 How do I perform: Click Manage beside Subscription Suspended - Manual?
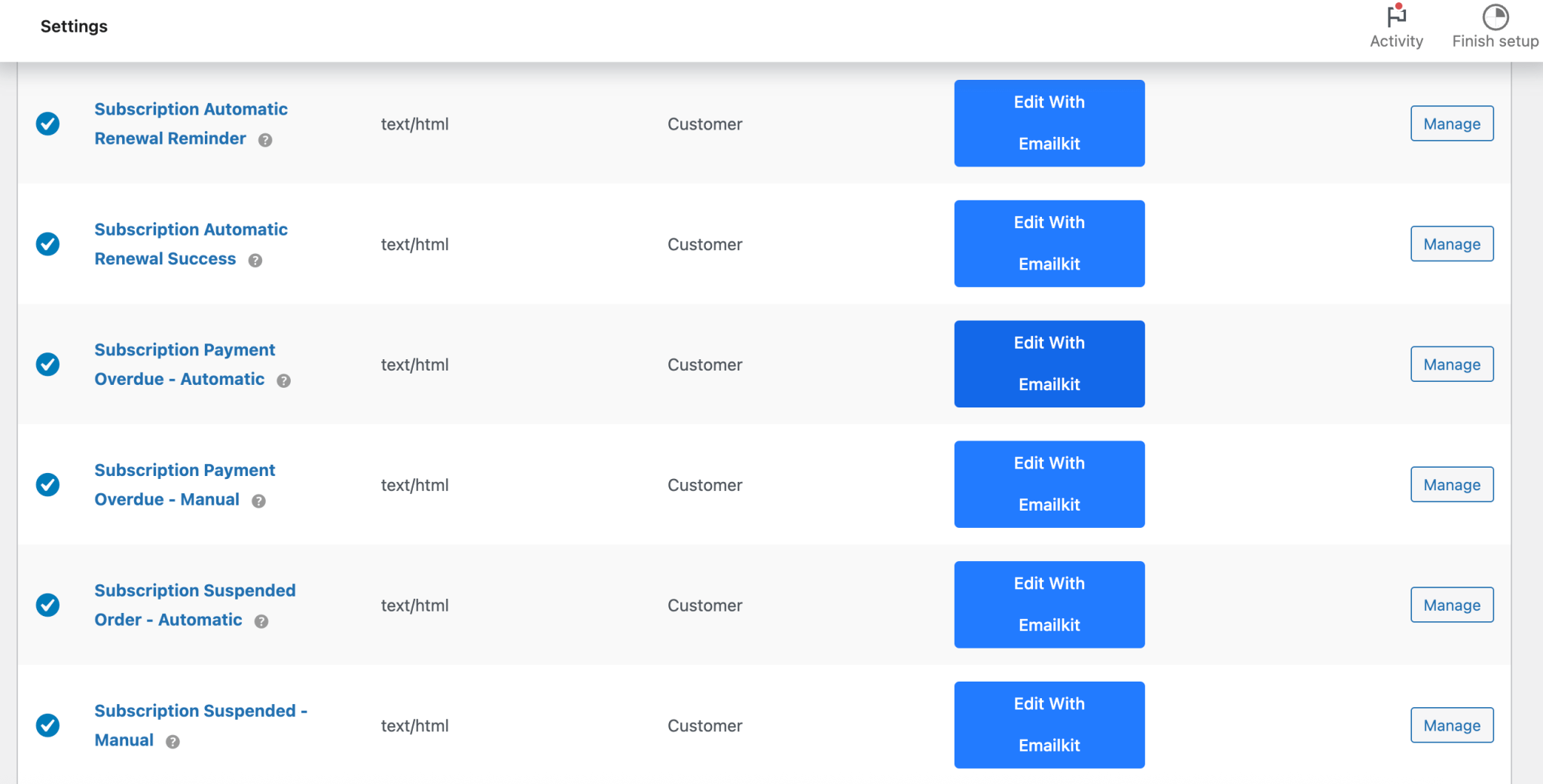click(1451, 725)
